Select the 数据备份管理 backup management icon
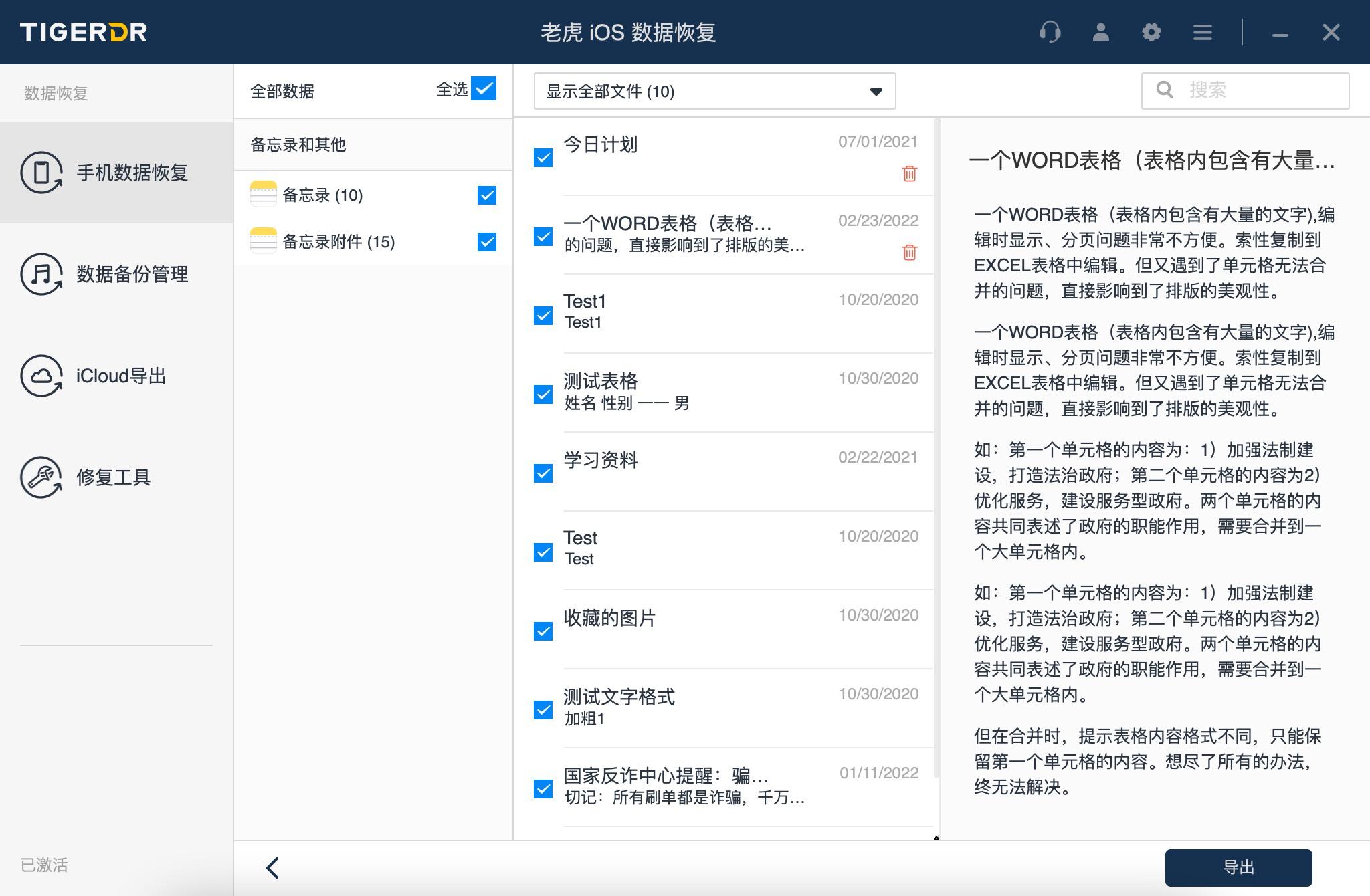 (41, 274)
